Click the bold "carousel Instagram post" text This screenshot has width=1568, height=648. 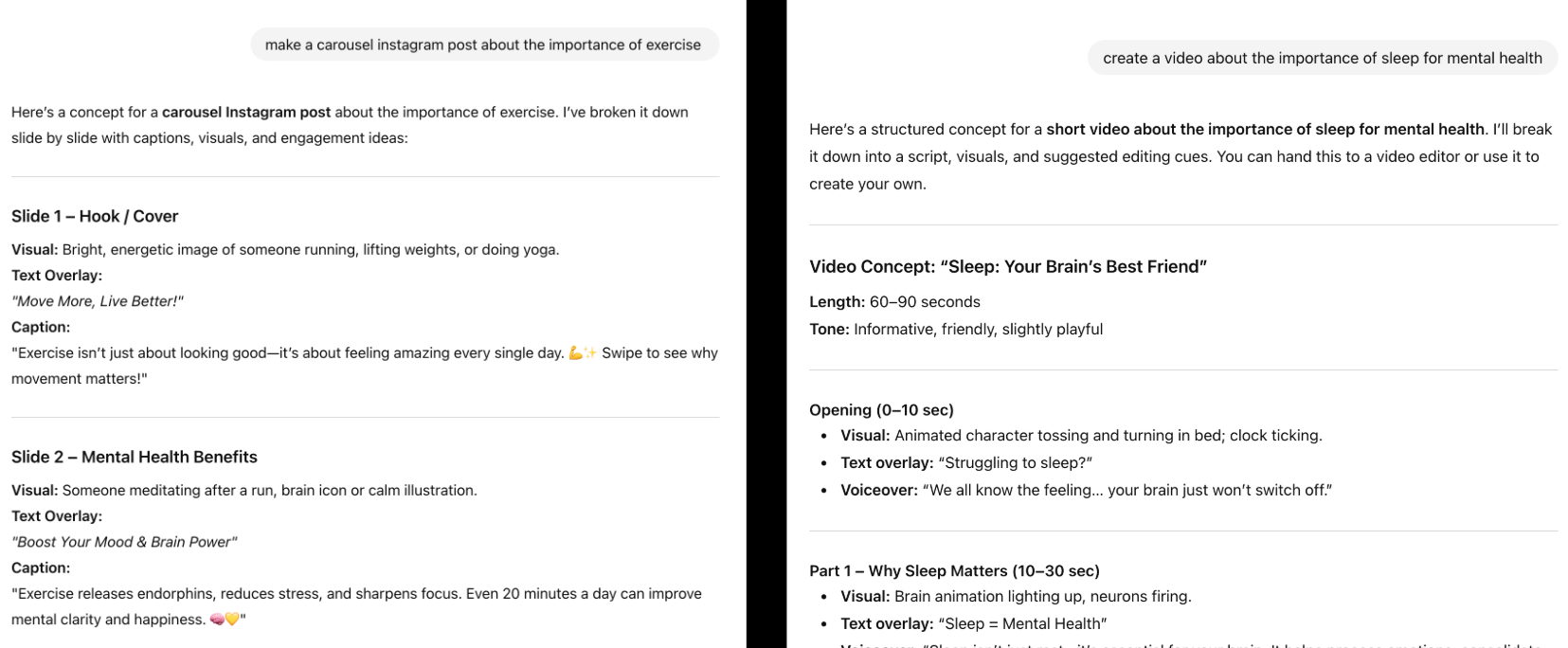(x=246, y=112)
